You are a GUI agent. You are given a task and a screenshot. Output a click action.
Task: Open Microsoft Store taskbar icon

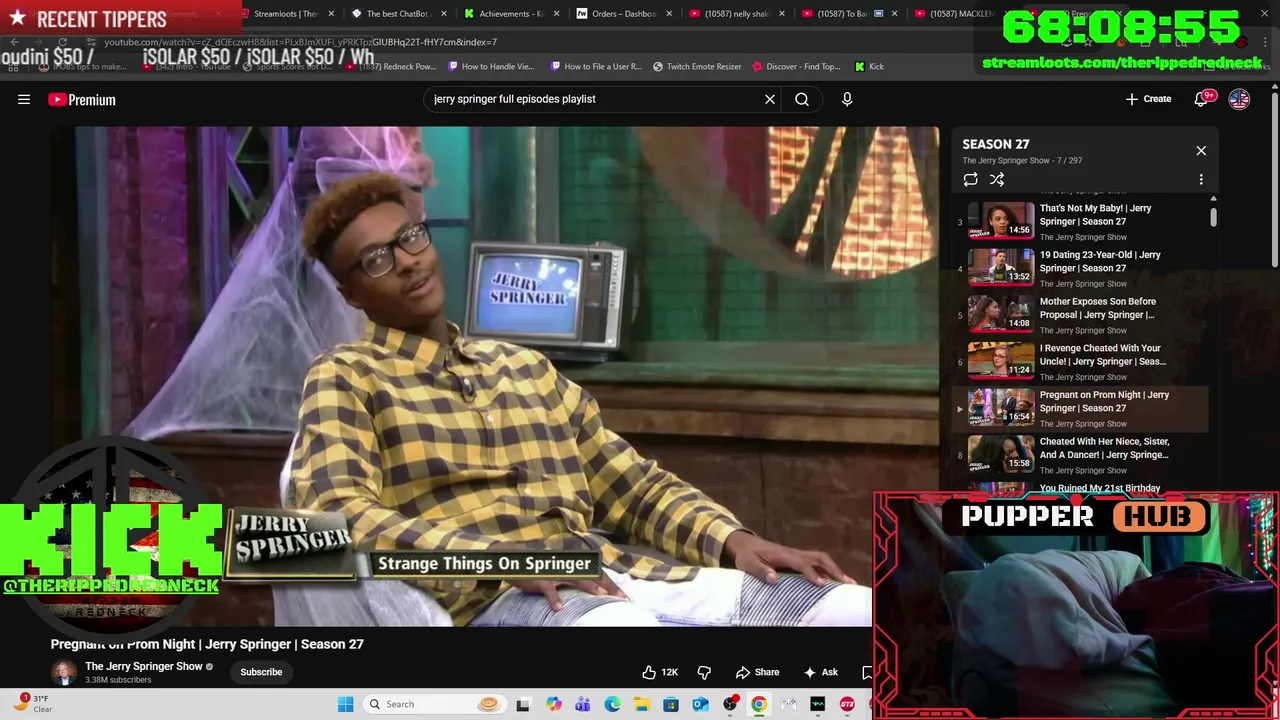(671, 704)
